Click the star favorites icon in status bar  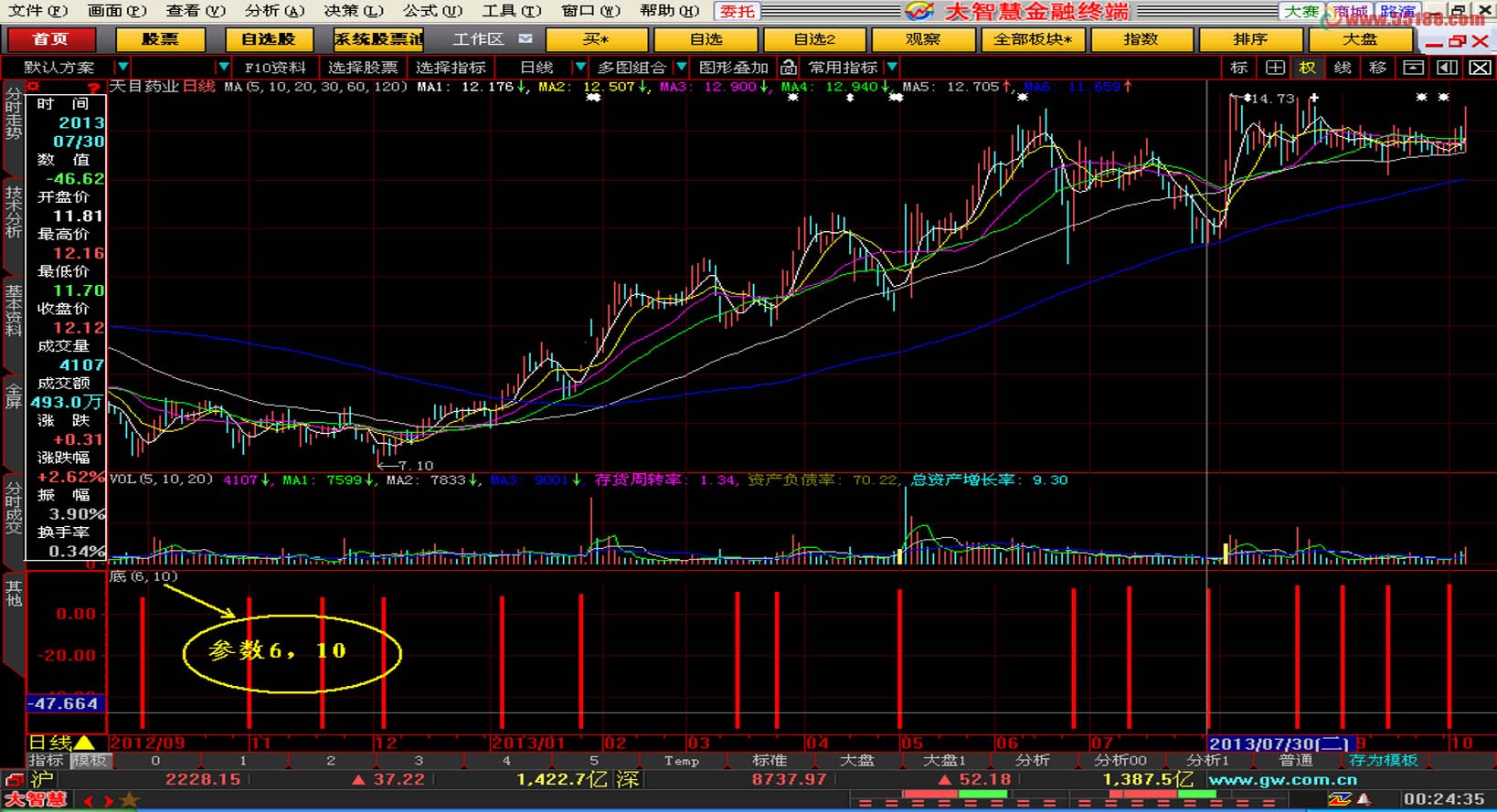[x=130, y=800]
